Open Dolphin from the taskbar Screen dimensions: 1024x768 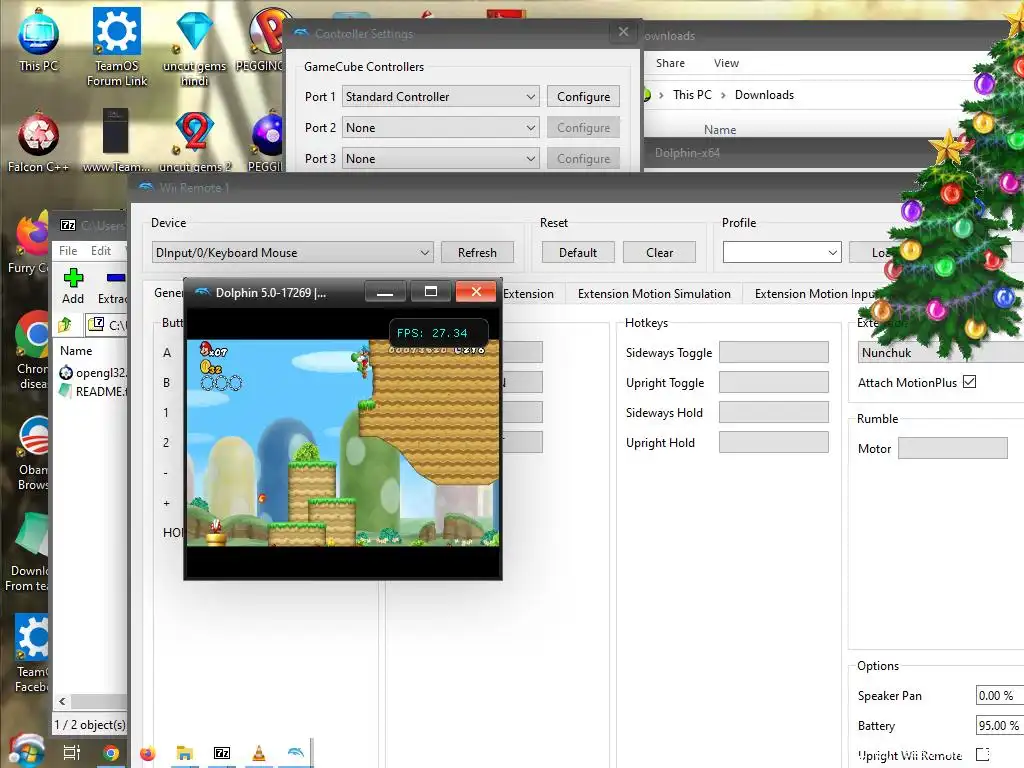point(296,753)
